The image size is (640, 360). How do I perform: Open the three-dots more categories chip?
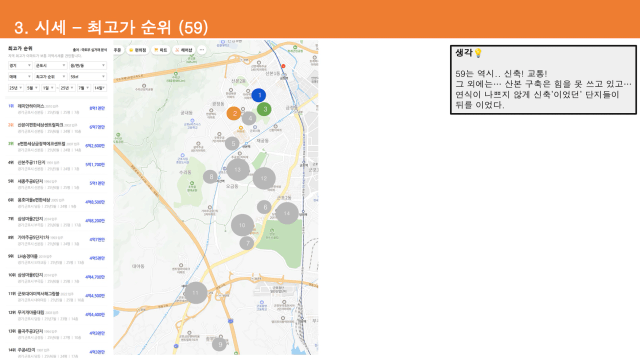(202, 50)
